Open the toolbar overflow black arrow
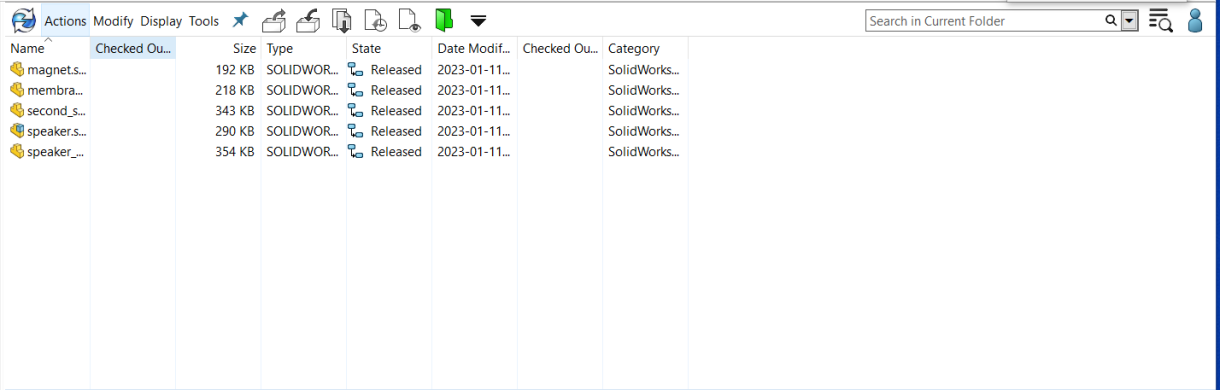 [x=478, y=21]
